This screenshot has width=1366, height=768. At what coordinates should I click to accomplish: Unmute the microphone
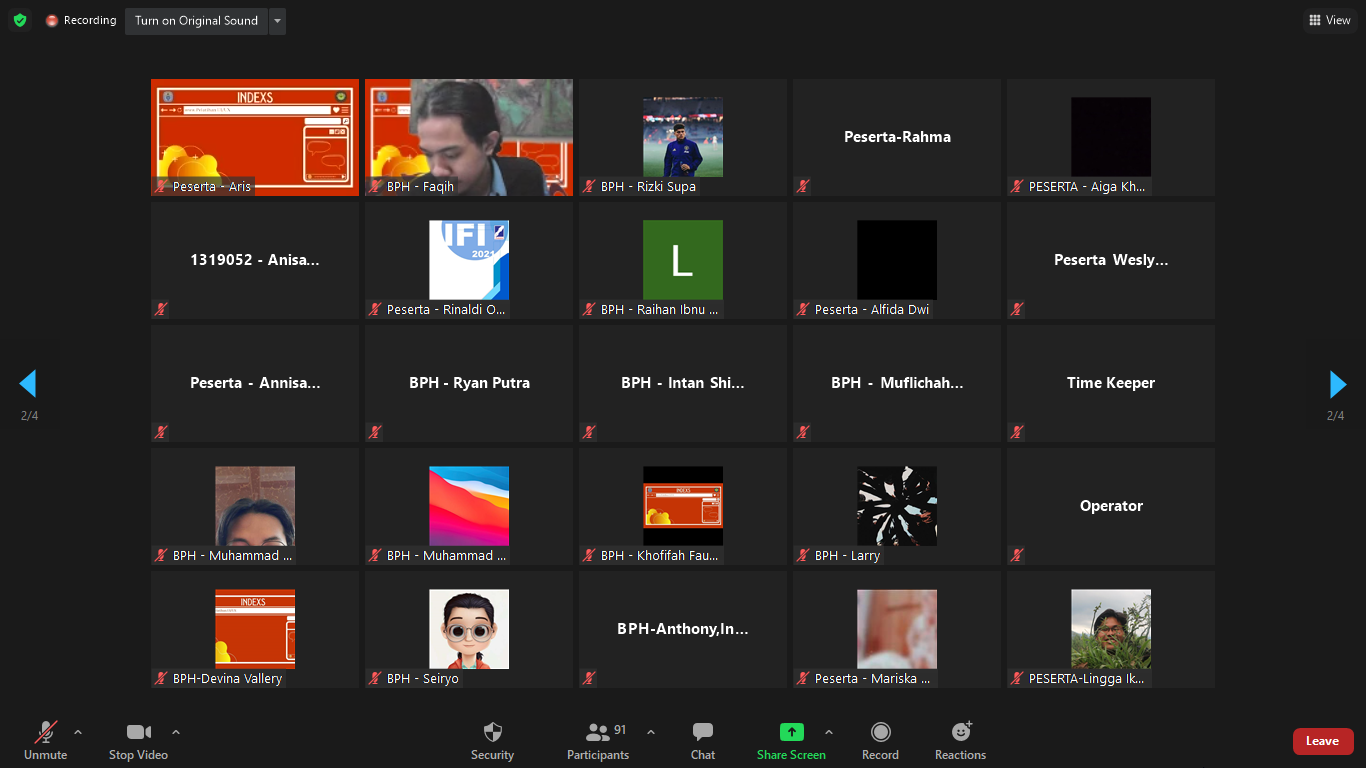pyautogui.click(x=46, y=741)
